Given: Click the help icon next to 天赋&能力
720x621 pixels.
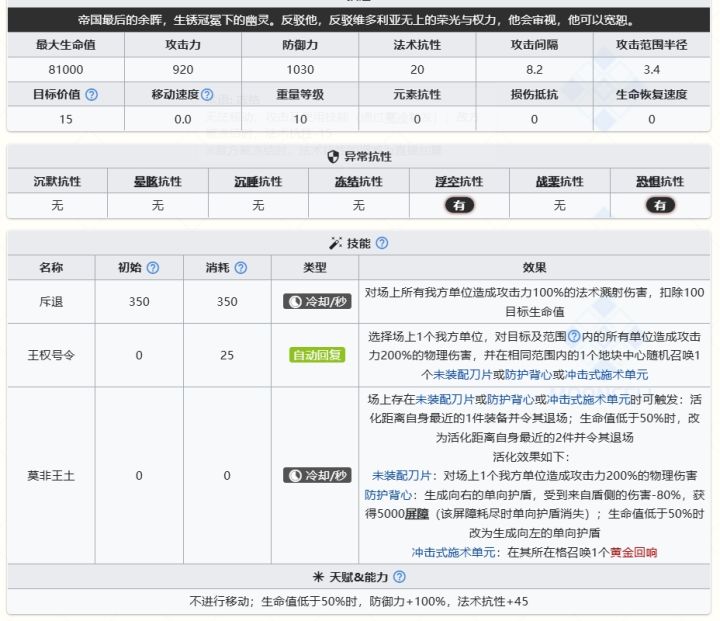Looking at the screenshot, I should pyautogui.click(x=400, y=577).
